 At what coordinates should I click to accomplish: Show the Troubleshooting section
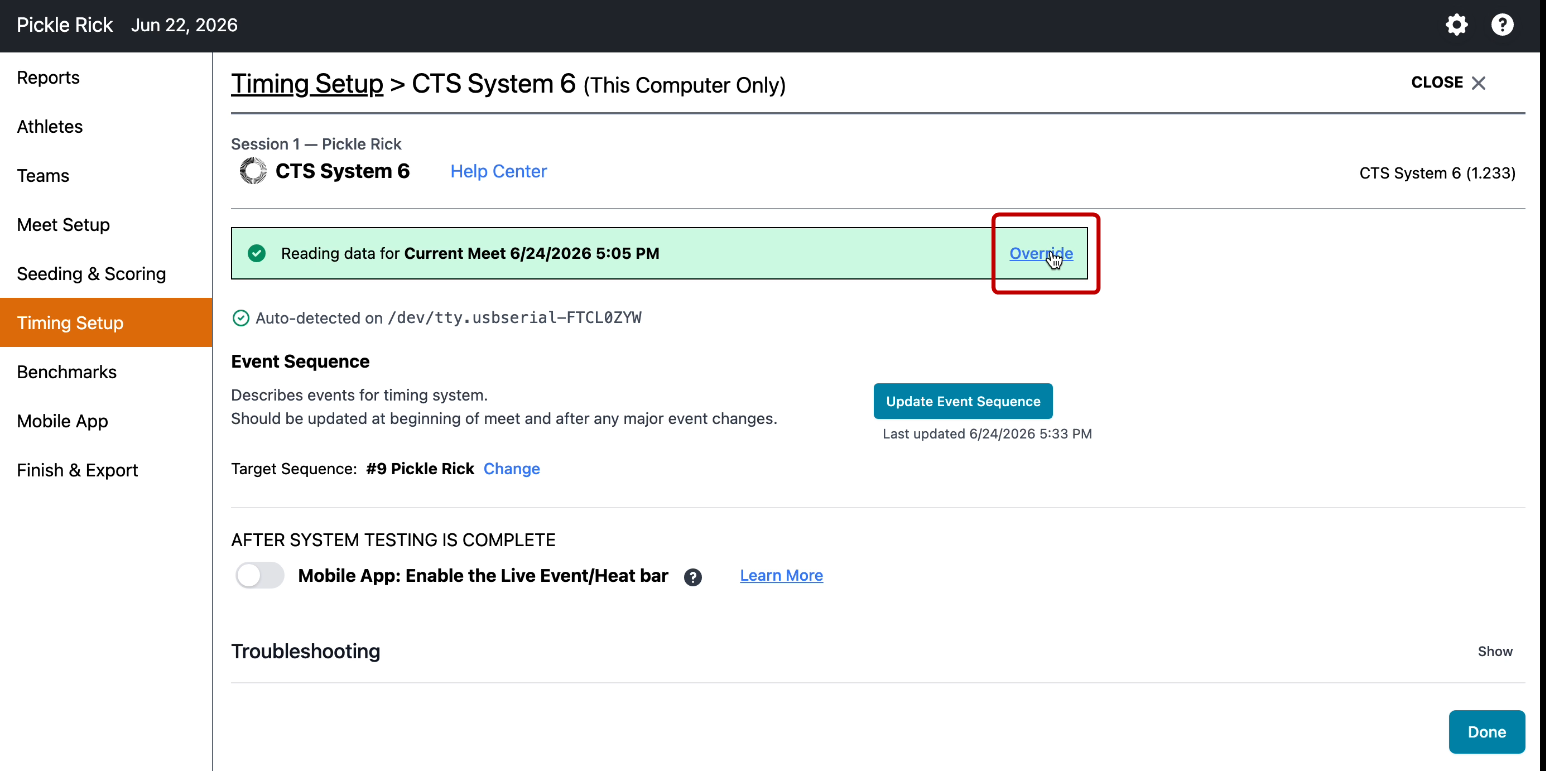pyautogui.click(x=1495, y=651)
